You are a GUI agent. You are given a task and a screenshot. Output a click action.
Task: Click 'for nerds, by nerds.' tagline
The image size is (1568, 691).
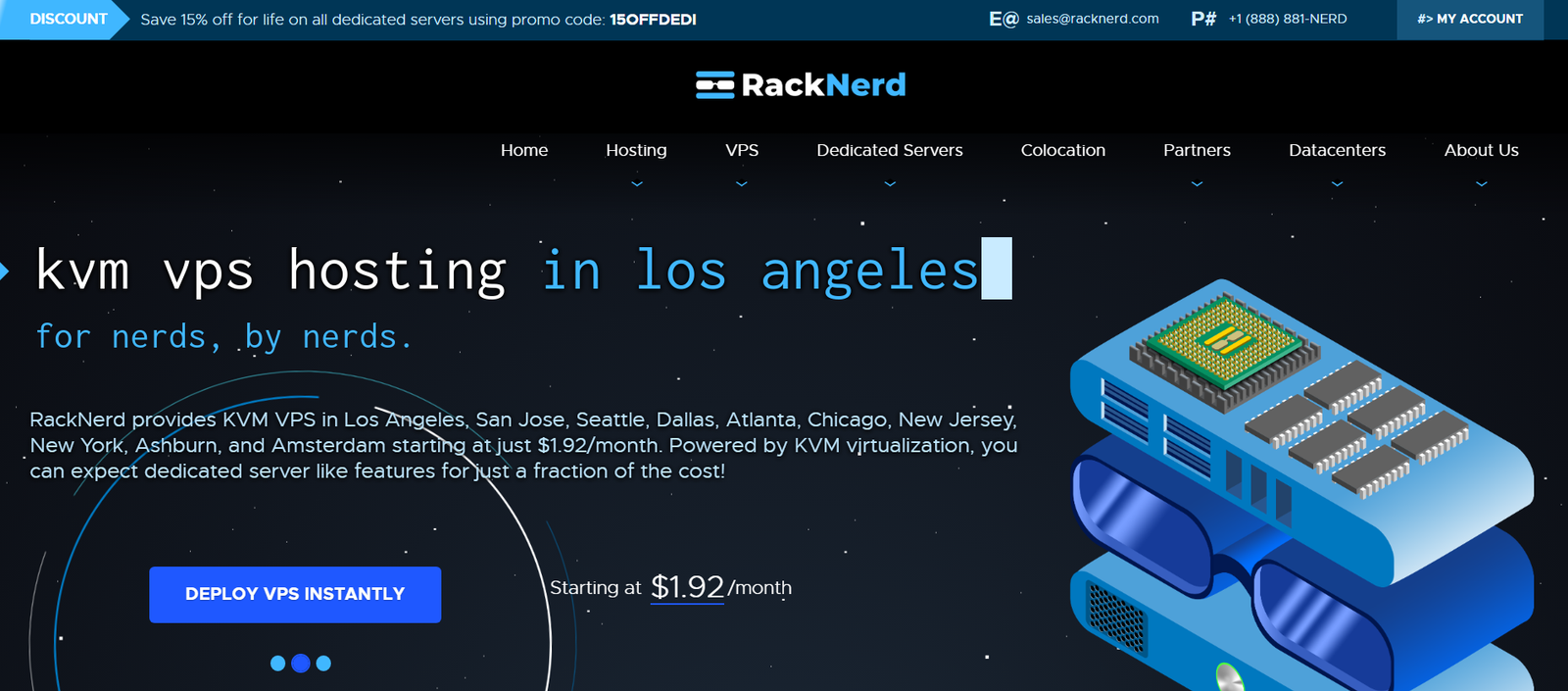[x=223, y=336]
